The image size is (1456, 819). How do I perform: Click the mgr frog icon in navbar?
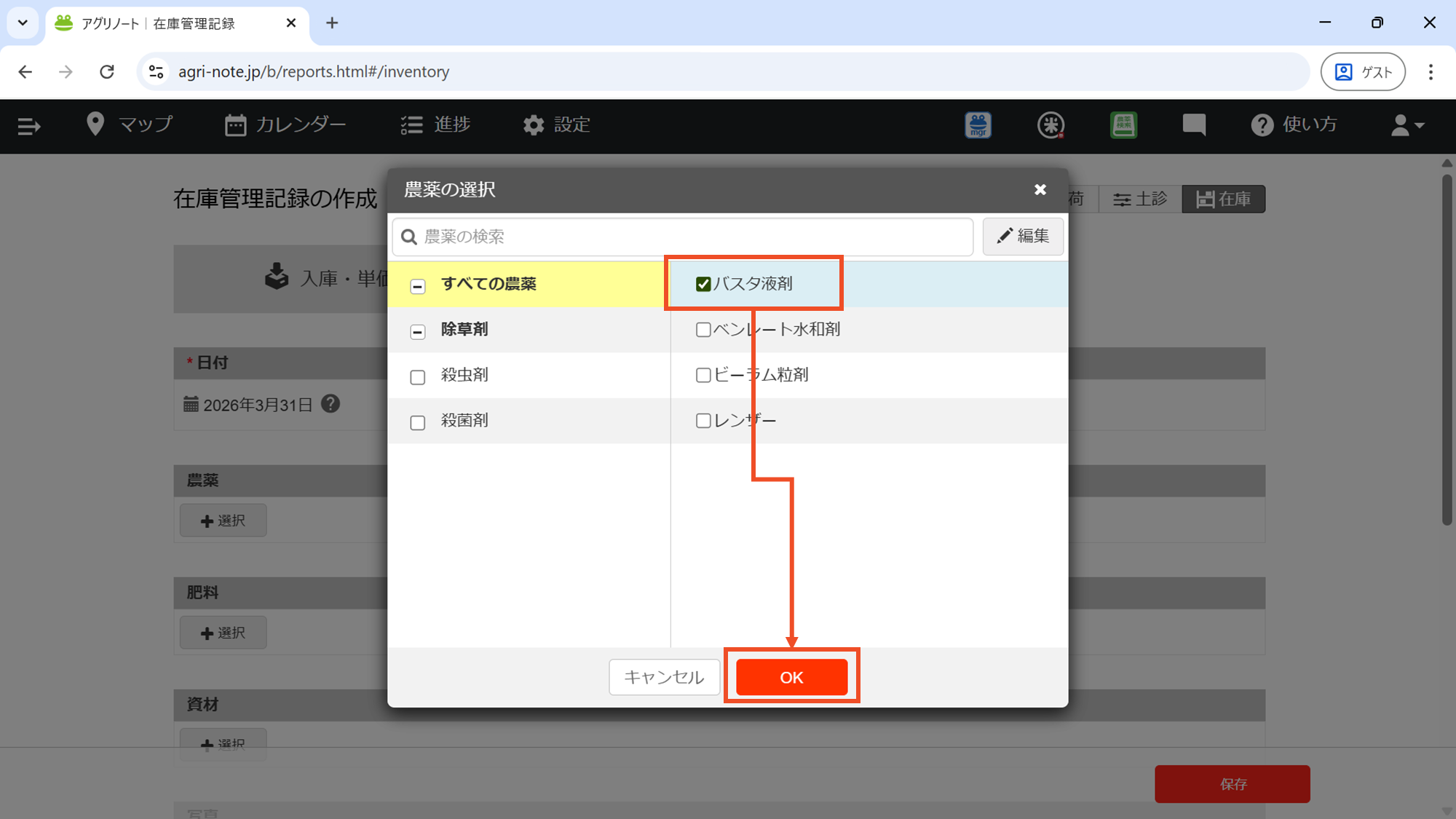pos(978,125)
